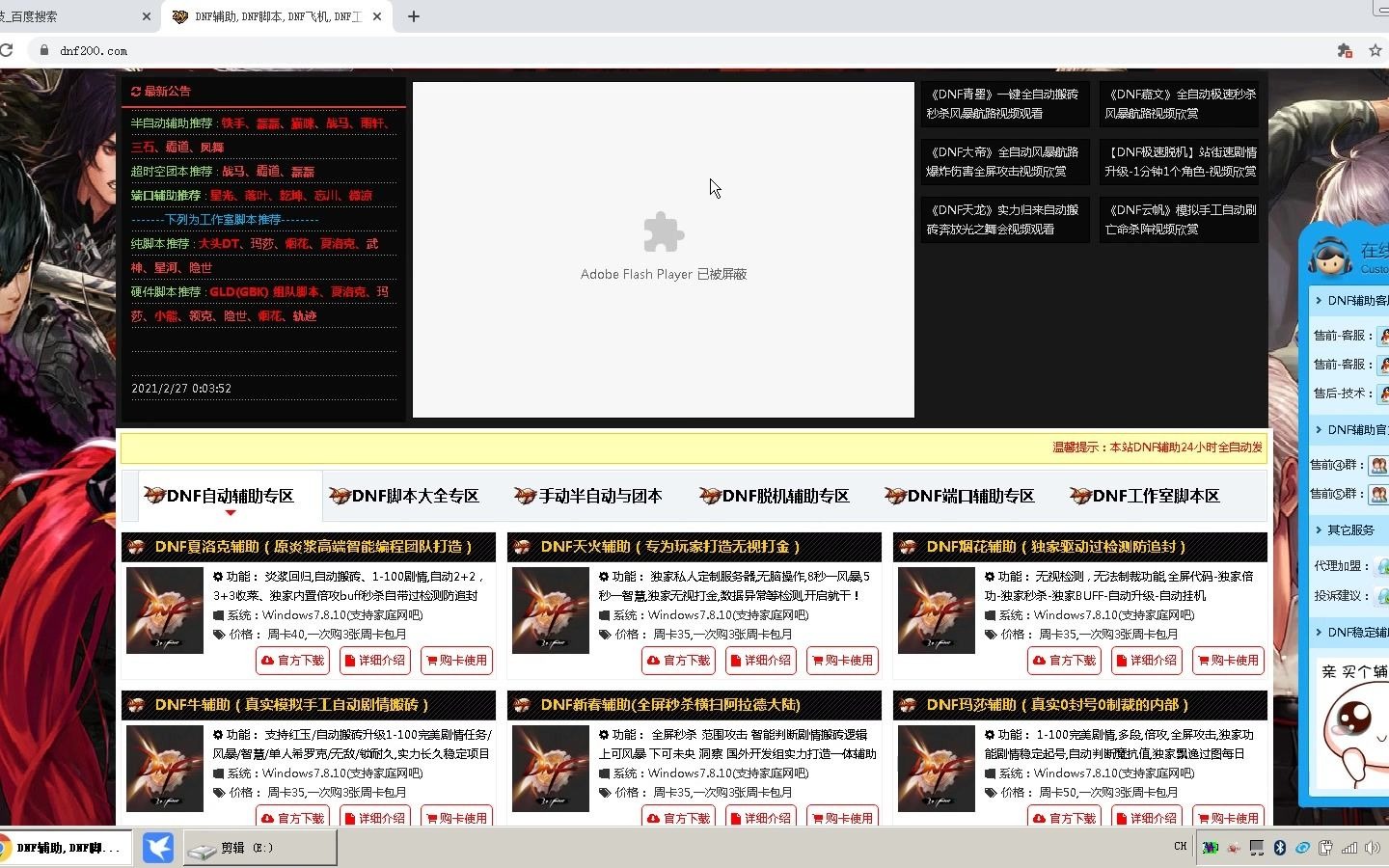Click DNF夏洛克辅助 product thumbnail
Viewport: 1389px width, 868px height.
click(165, 610)
